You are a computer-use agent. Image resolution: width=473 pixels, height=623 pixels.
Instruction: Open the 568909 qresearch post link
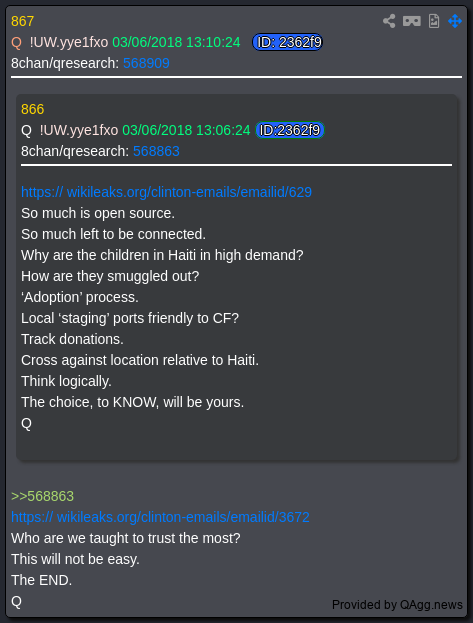point(146,63)
